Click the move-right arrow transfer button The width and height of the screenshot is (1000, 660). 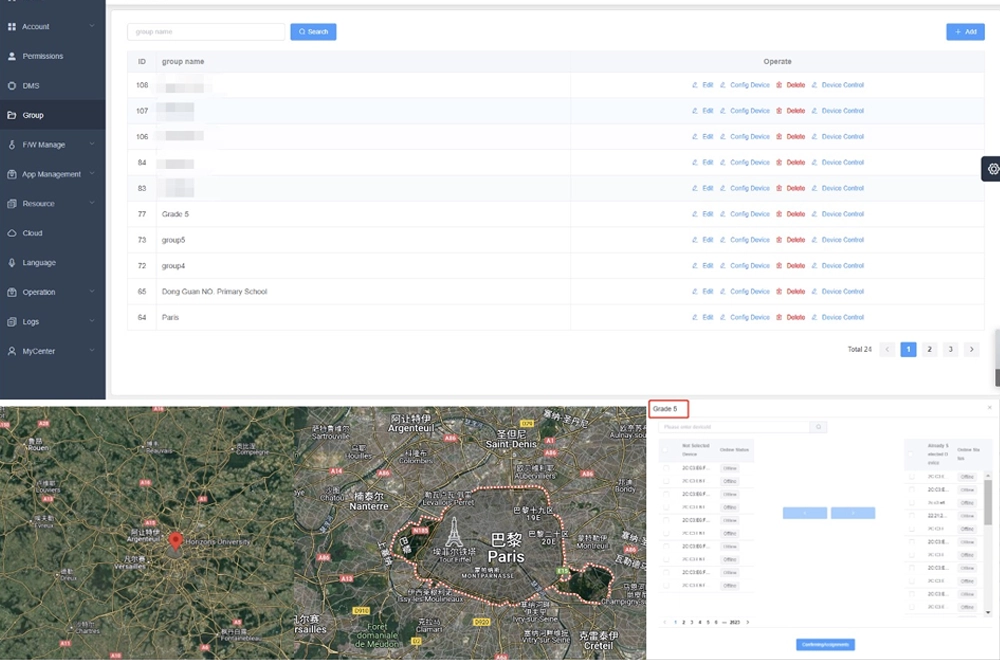[853, 513]
